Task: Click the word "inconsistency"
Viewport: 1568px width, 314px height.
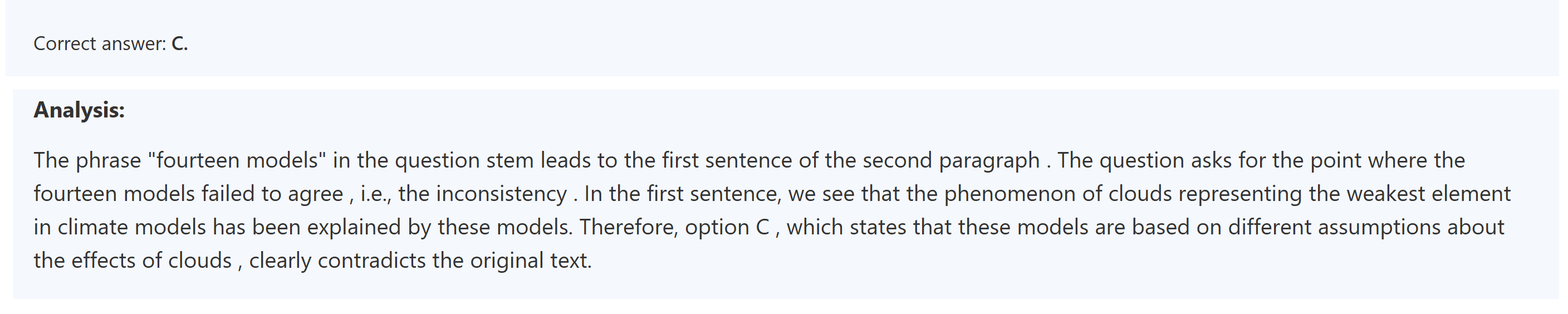Action: (502, 194)
